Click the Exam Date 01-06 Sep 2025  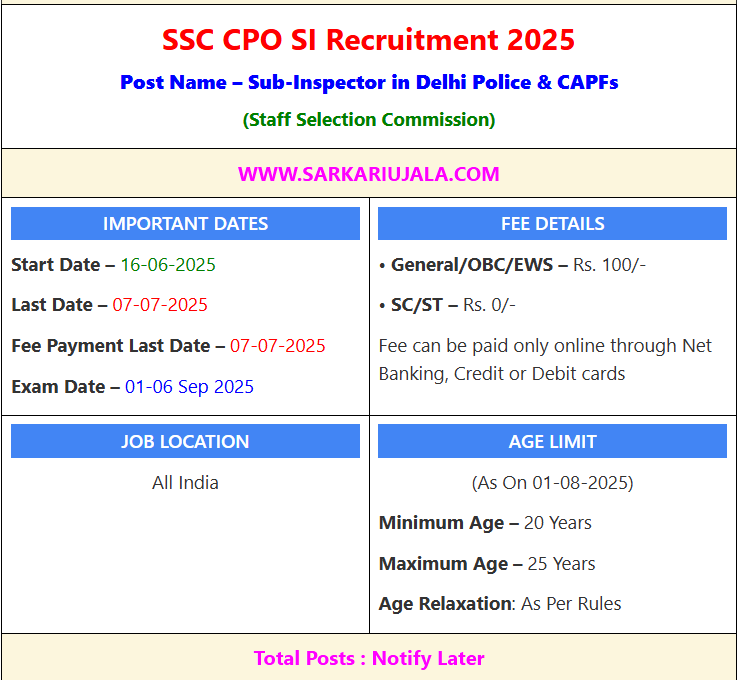click(x=132, y=387)
